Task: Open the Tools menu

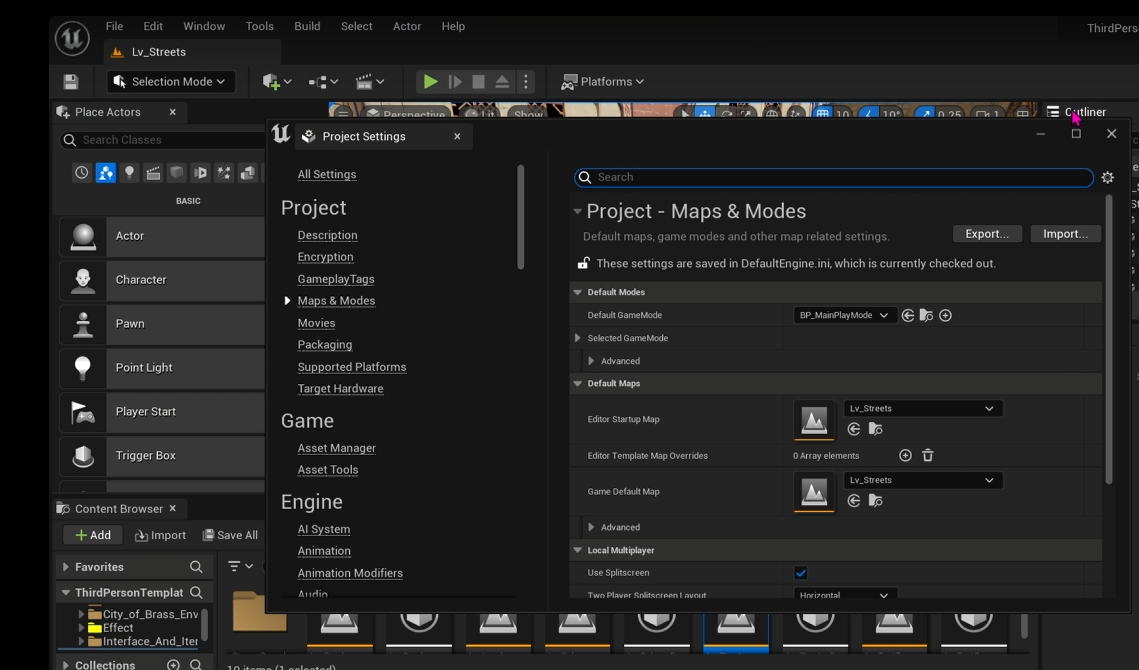Action: click(x=259, y=26)
